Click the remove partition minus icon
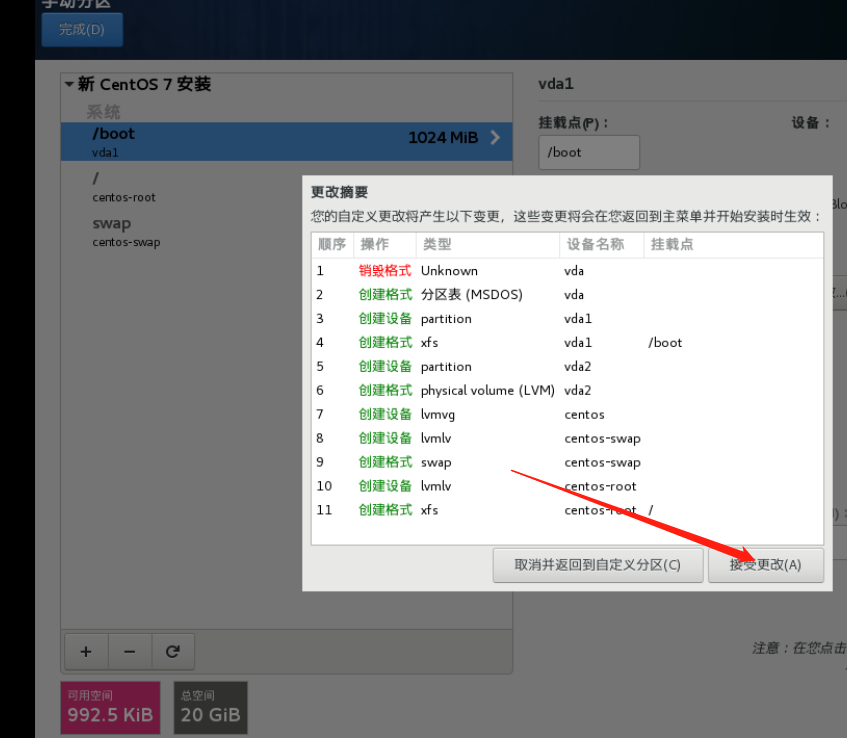Screen dimensions: 847x738 tap(129, 651)
